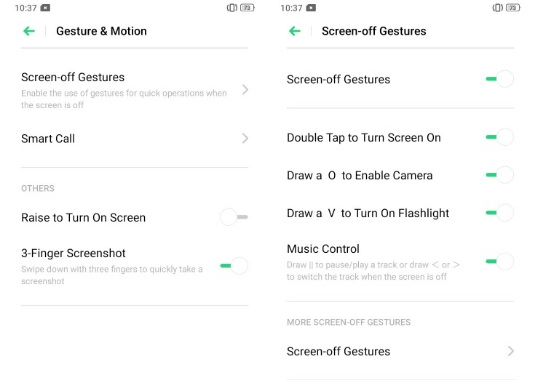
Task: Enable Raise to Turn On Screen
Action: (x=234, y=217)
